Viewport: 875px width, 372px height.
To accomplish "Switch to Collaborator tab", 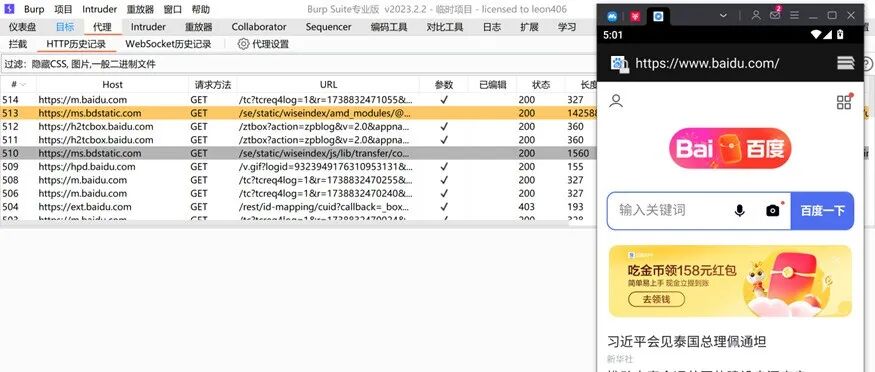I will pos(259,27).
